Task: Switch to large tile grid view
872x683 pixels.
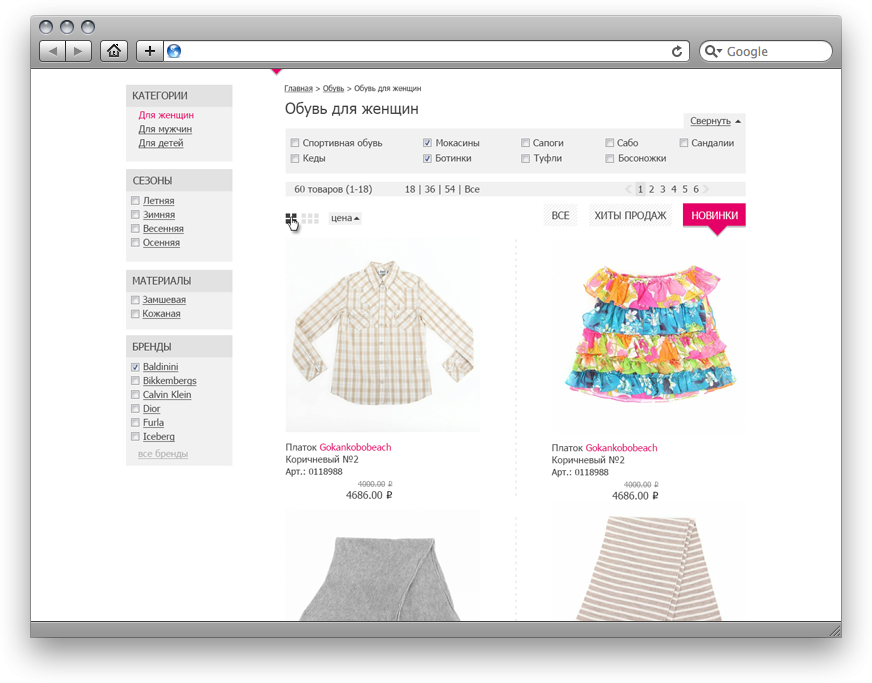Action: click(291, 219)
